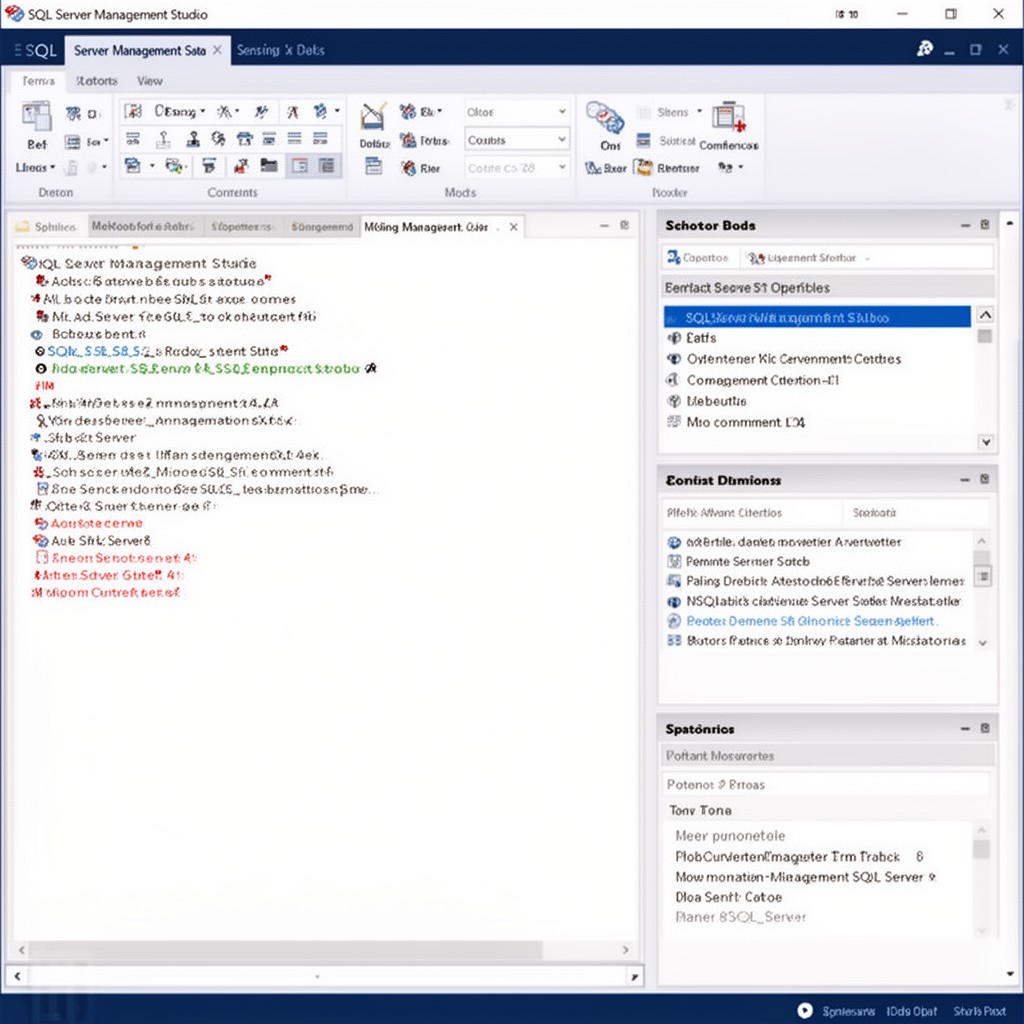Click the large Ons ribbon icon

tap(605, 119)
